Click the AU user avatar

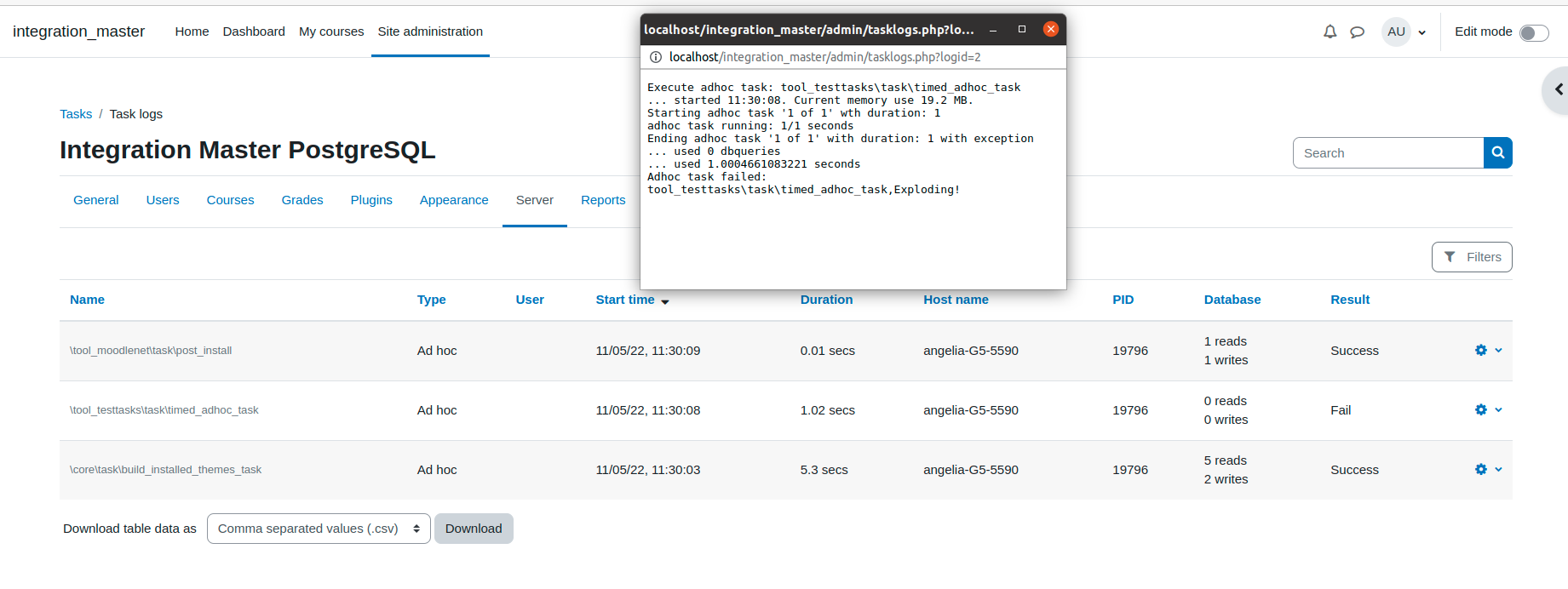click(x=1396, y=31)
